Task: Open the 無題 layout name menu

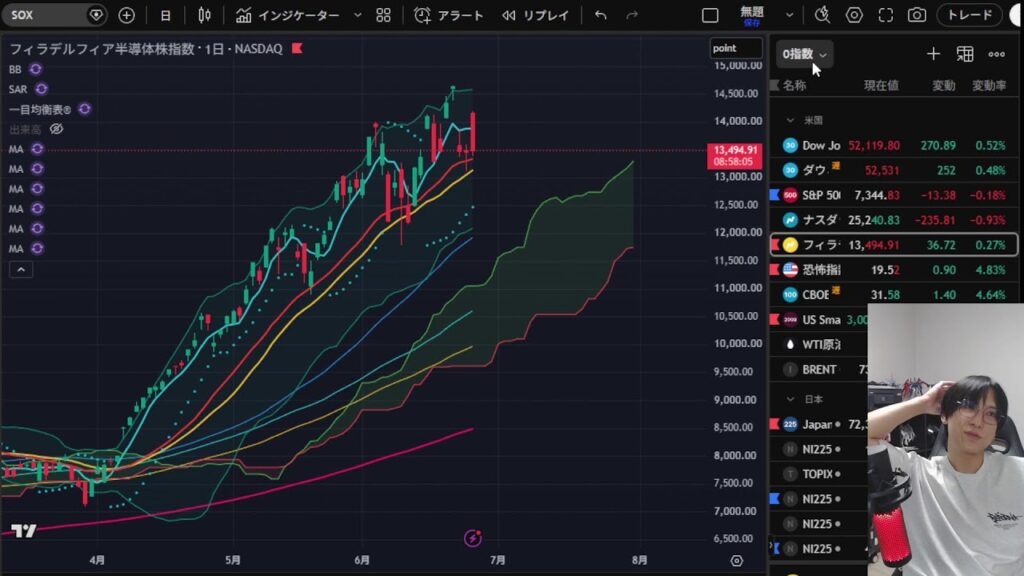Action: (752, 15)
